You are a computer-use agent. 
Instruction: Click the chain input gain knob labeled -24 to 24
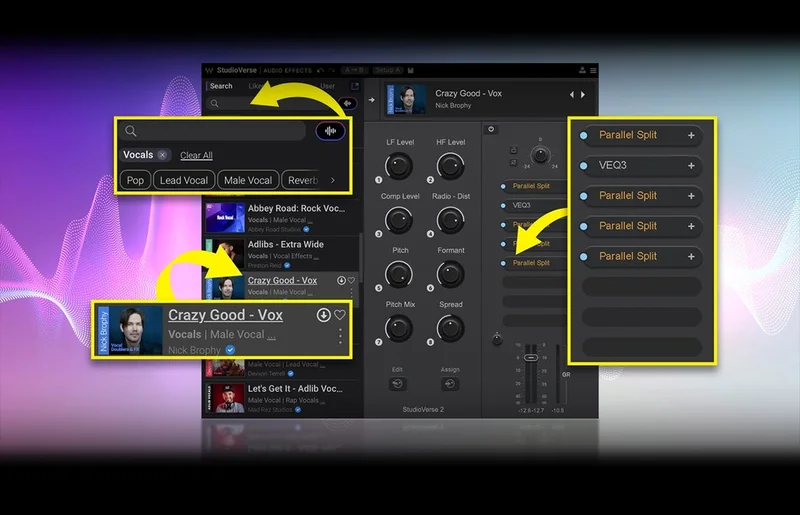coord(540,154)
